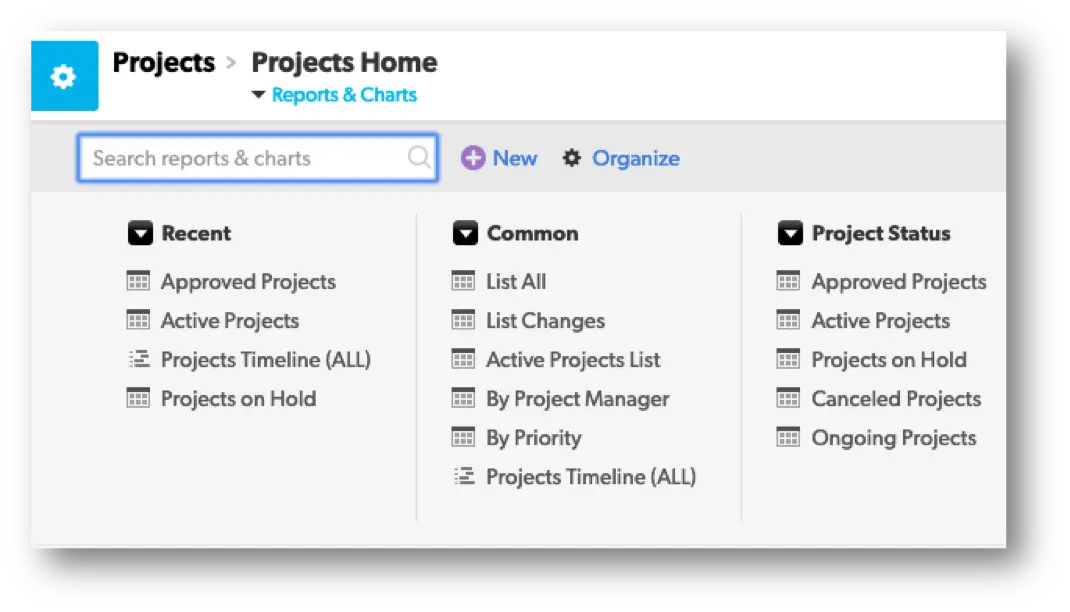
Task: Click the table icon beside Approved Projects under Recent
Action: tap(139, 281)
